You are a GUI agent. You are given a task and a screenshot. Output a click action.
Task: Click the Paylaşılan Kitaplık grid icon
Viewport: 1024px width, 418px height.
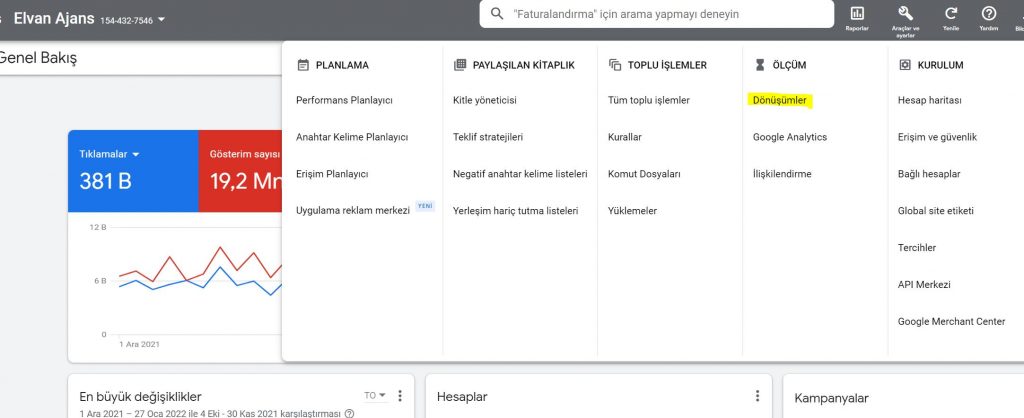(x=460, y=65)
